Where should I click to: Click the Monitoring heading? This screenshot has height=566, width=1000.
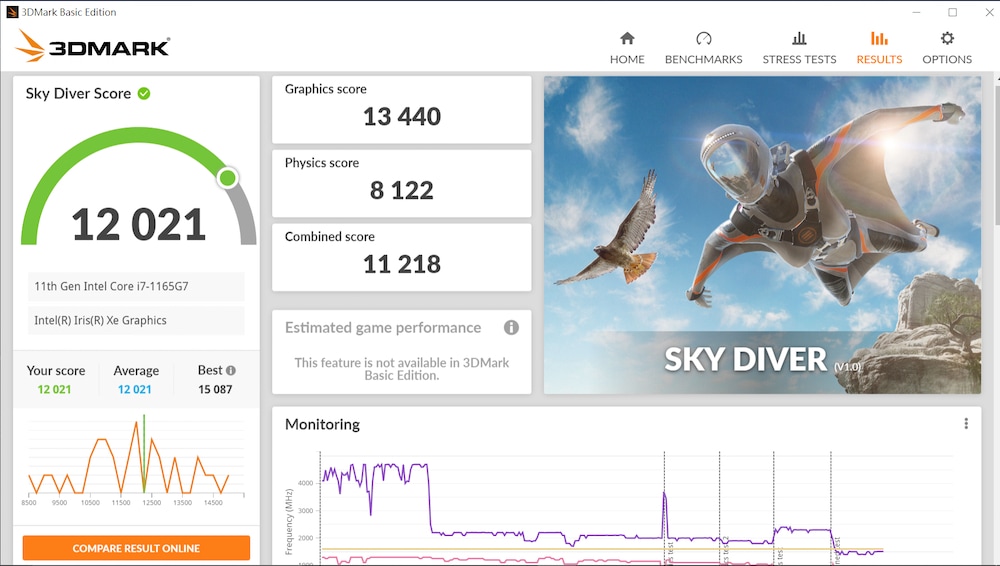coord(322,424)
